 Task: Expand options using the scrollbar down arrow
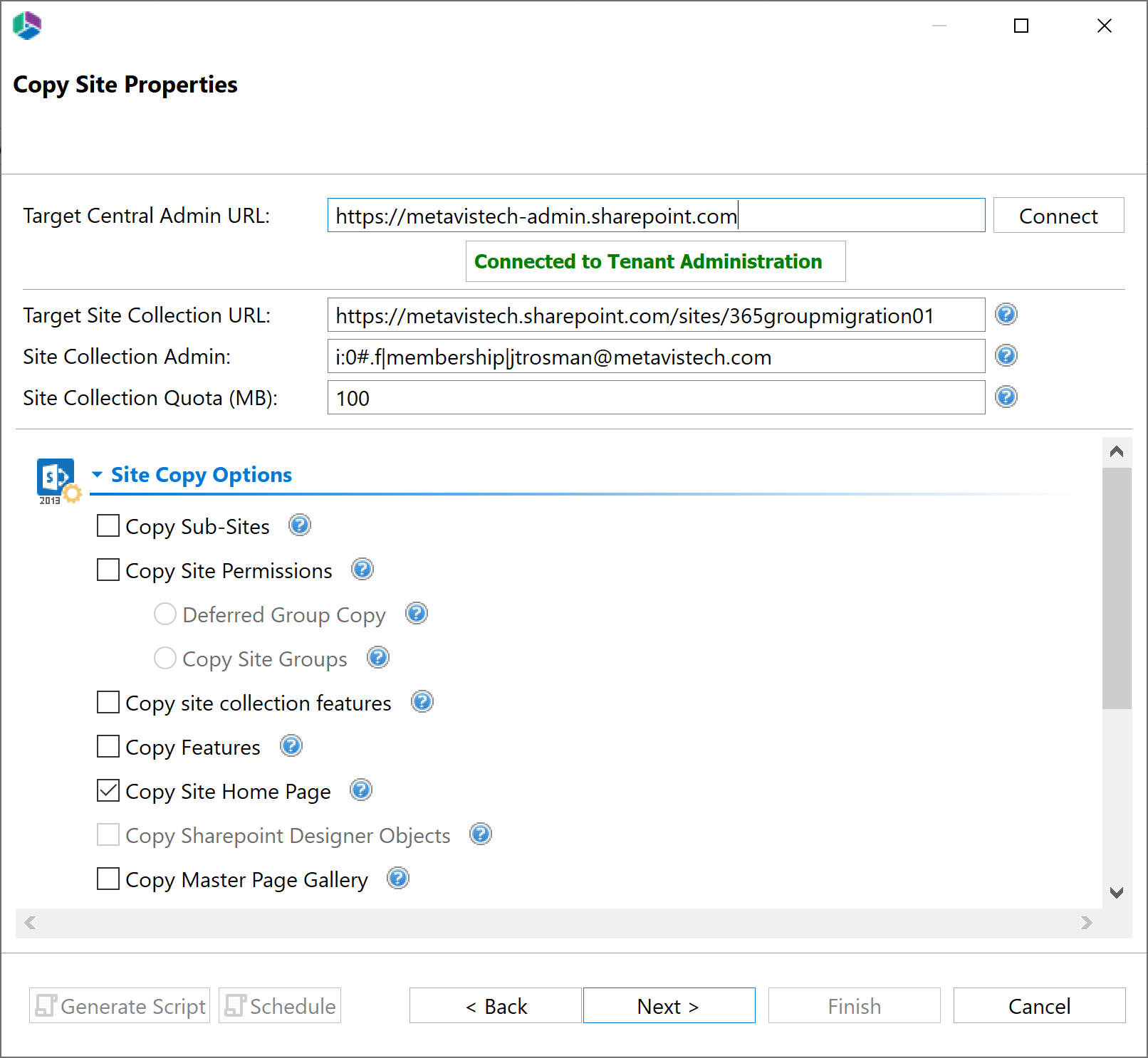click(x=1115, y=894)
